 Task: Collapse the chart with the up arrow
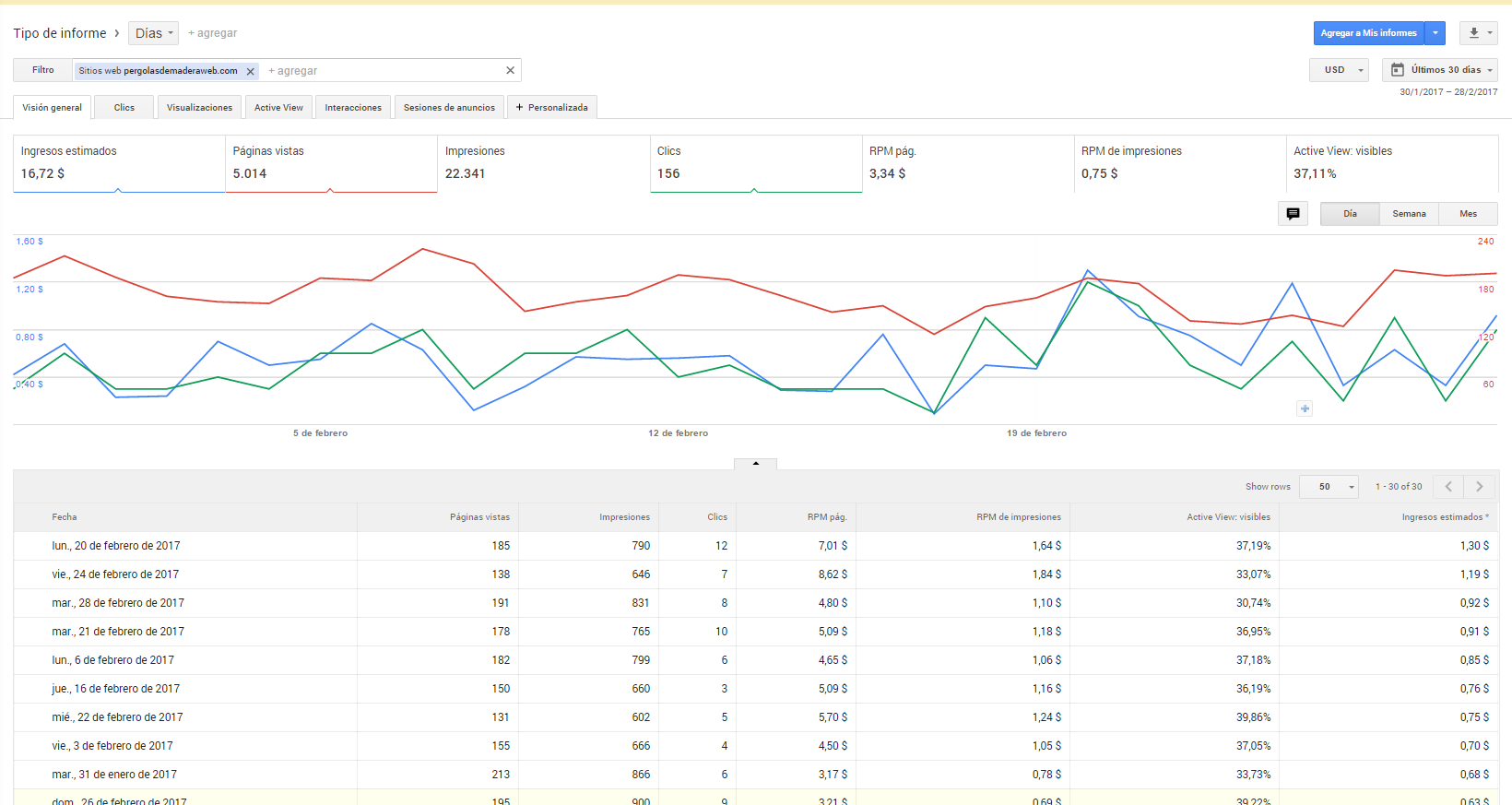click(756, 464)
